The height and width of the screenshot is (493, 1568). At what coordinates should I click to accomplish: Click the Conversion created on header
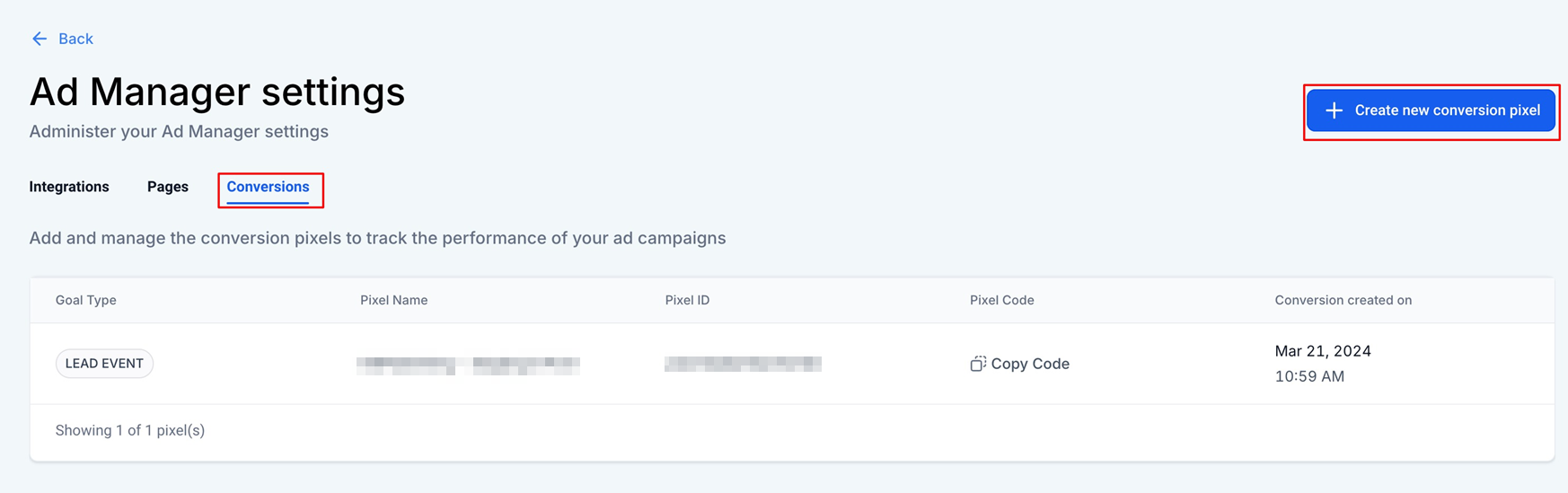click(x=1343, y=300)
